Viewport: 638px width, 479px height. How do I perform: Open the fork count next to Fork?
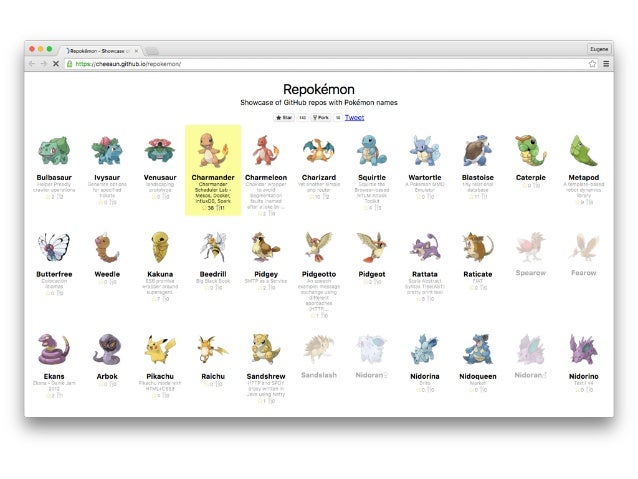338,118
